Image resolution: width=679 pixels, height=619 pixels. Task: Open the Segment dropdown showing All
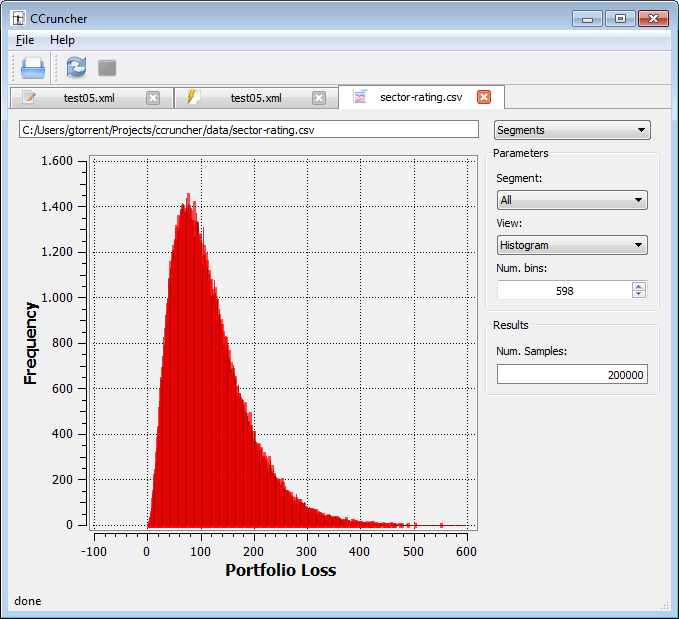coord(572,200)
